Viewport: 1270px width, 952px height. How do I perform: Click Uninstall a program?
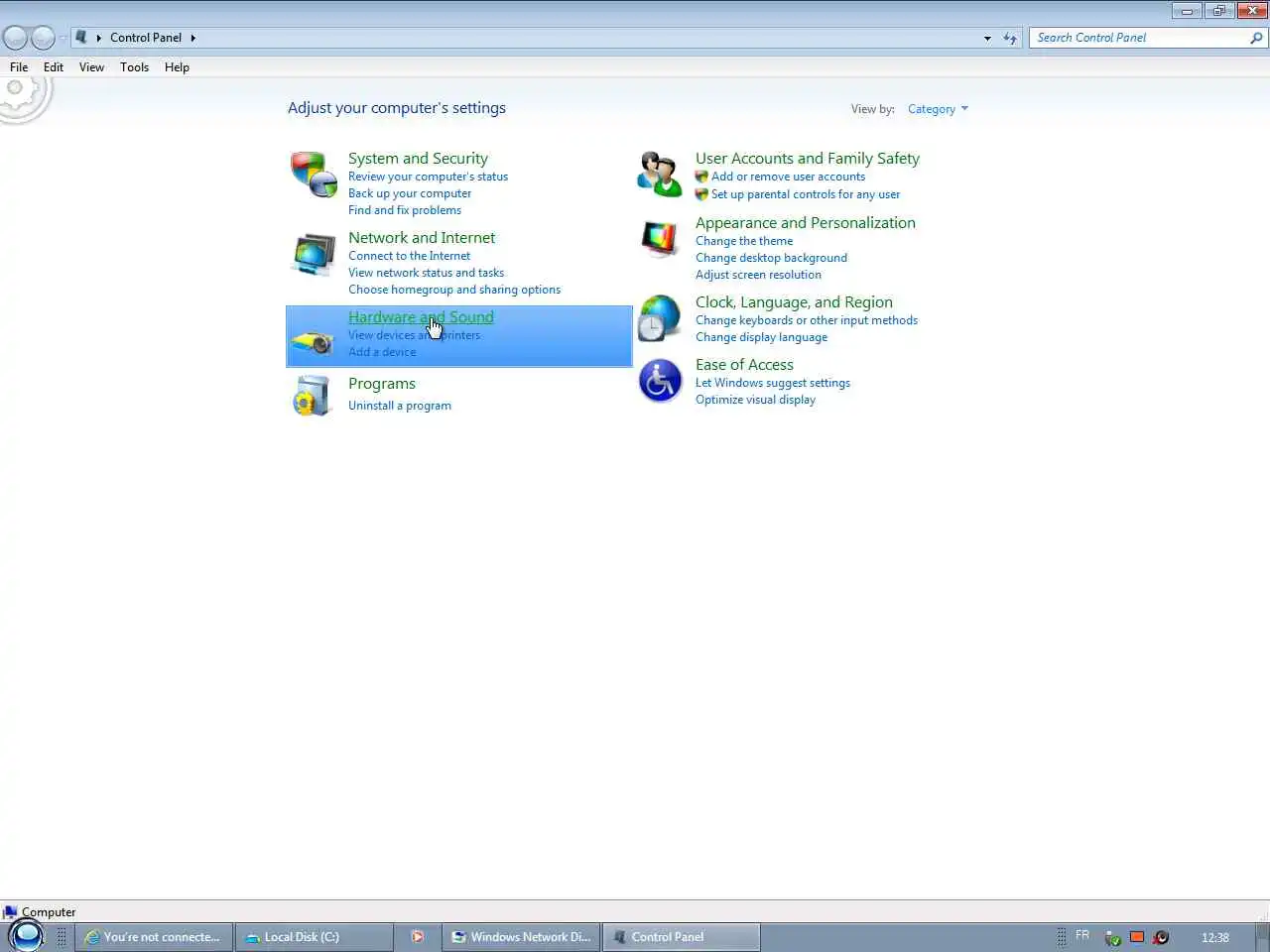(x=400, y=406)
